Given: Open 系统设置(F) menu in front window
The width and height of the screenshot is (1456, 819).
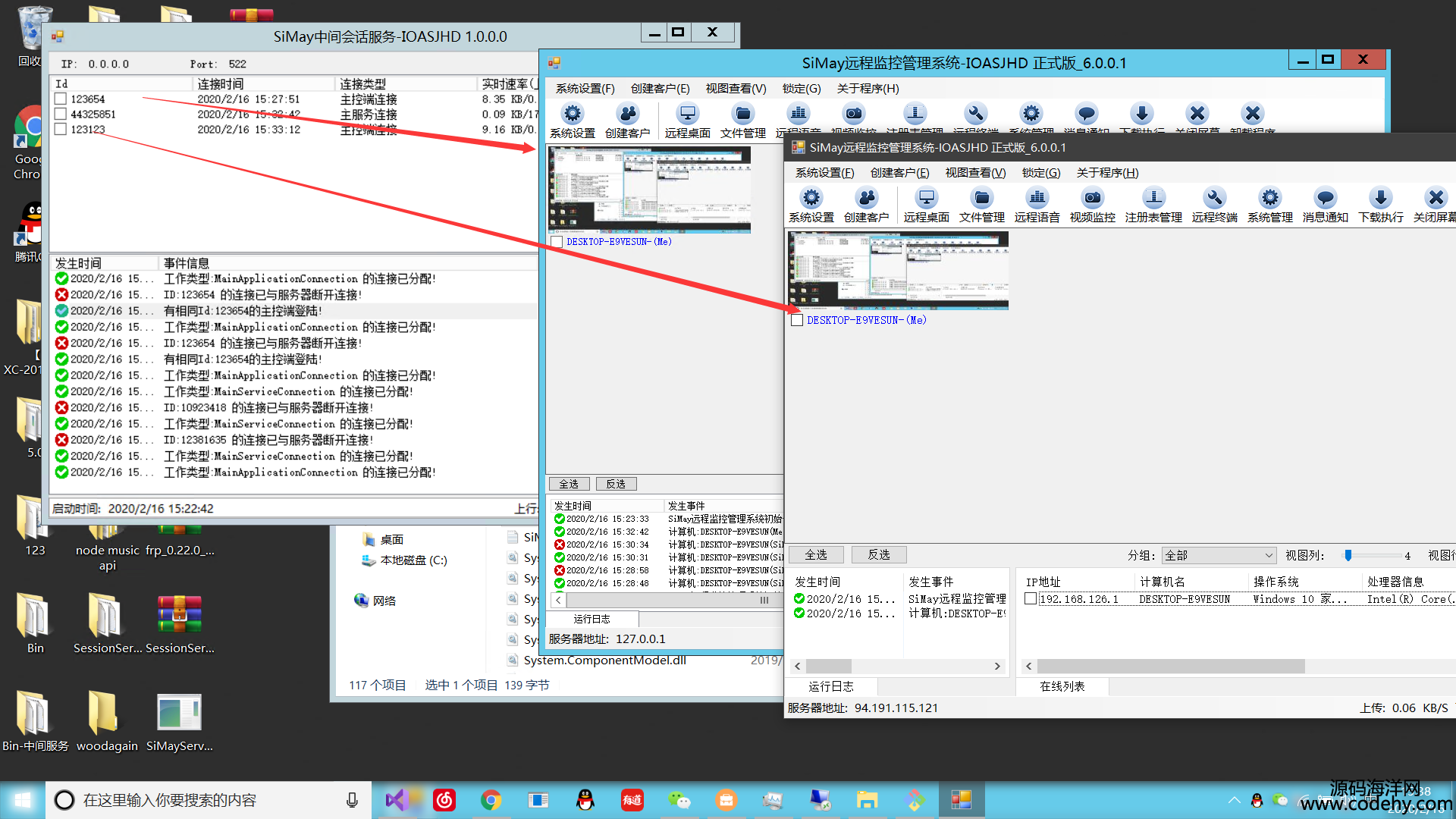Looking at the screenshot, I should pyautogui.click(x=824, y=173).
